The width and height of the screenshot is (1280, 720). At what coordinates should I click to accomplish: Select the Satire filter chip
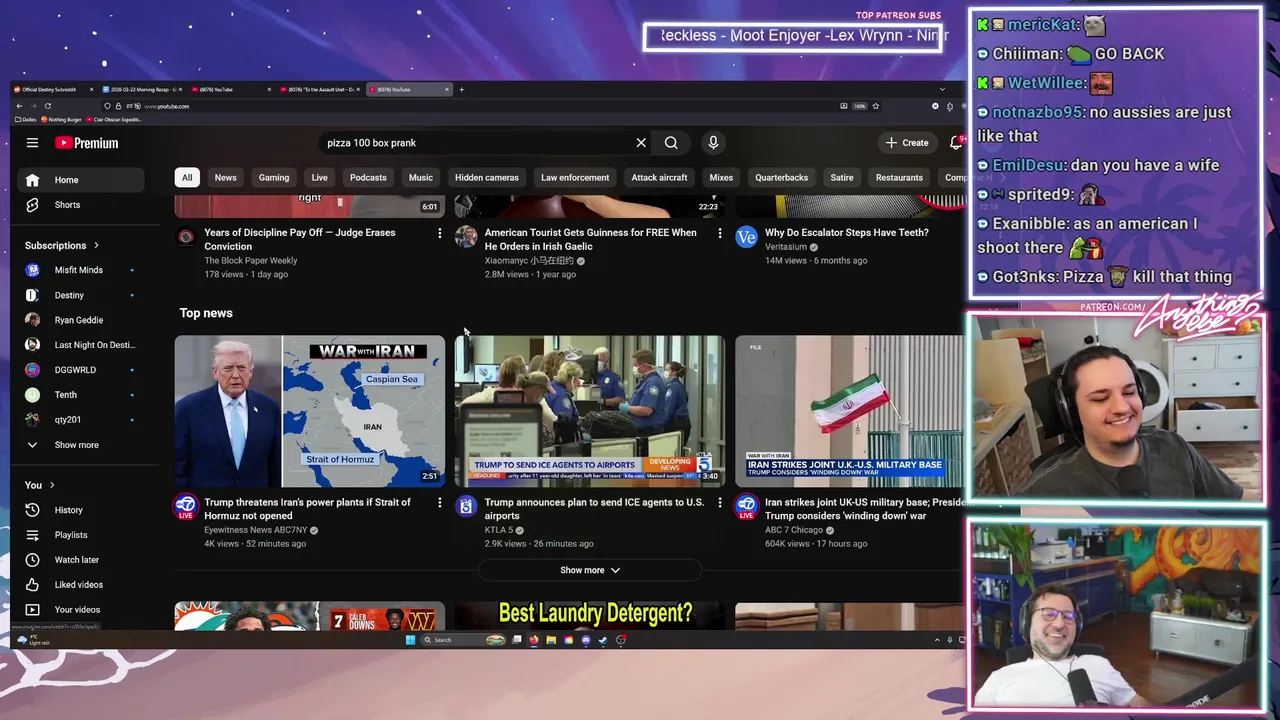click(x=842, y=178)
